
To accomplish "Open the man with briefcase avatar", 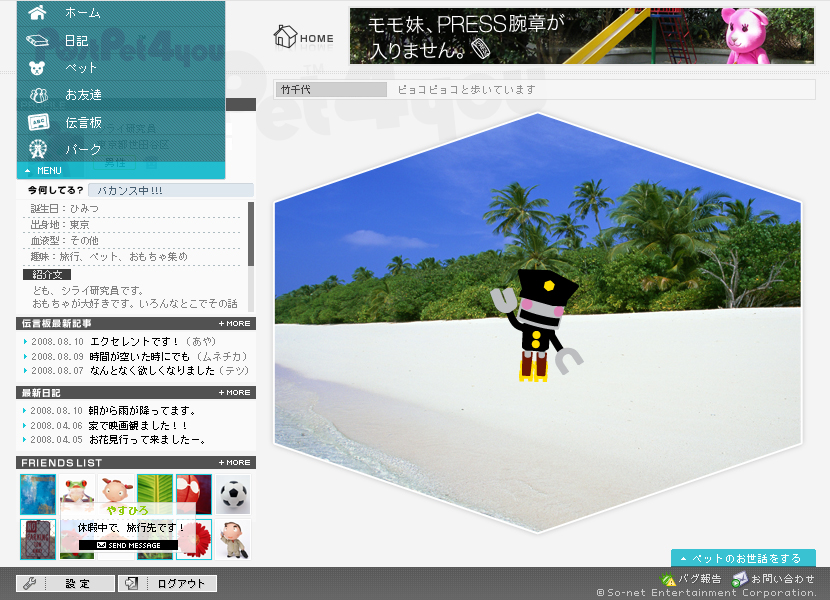I will [x=233, y=539].
